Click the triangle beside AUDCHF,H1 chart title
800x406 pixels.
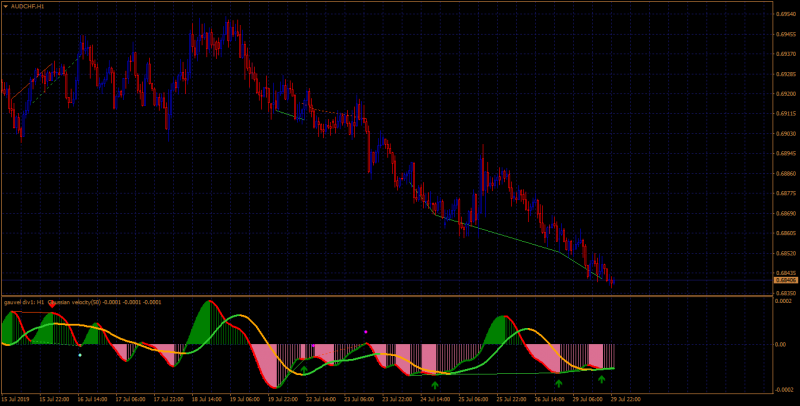click(x=6, y=6)
